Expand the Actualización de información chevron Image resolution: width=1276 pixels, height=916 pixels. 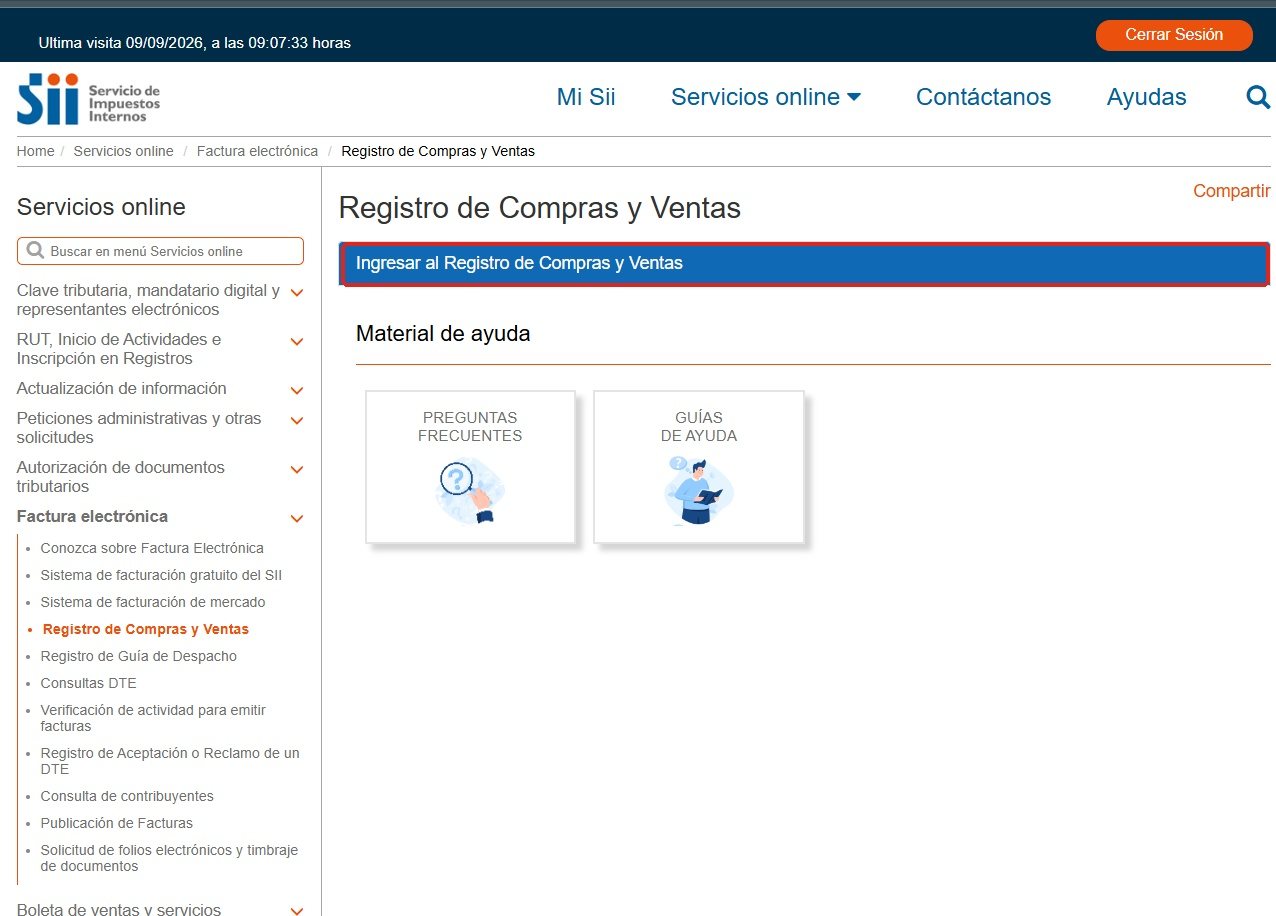point(297,390)
